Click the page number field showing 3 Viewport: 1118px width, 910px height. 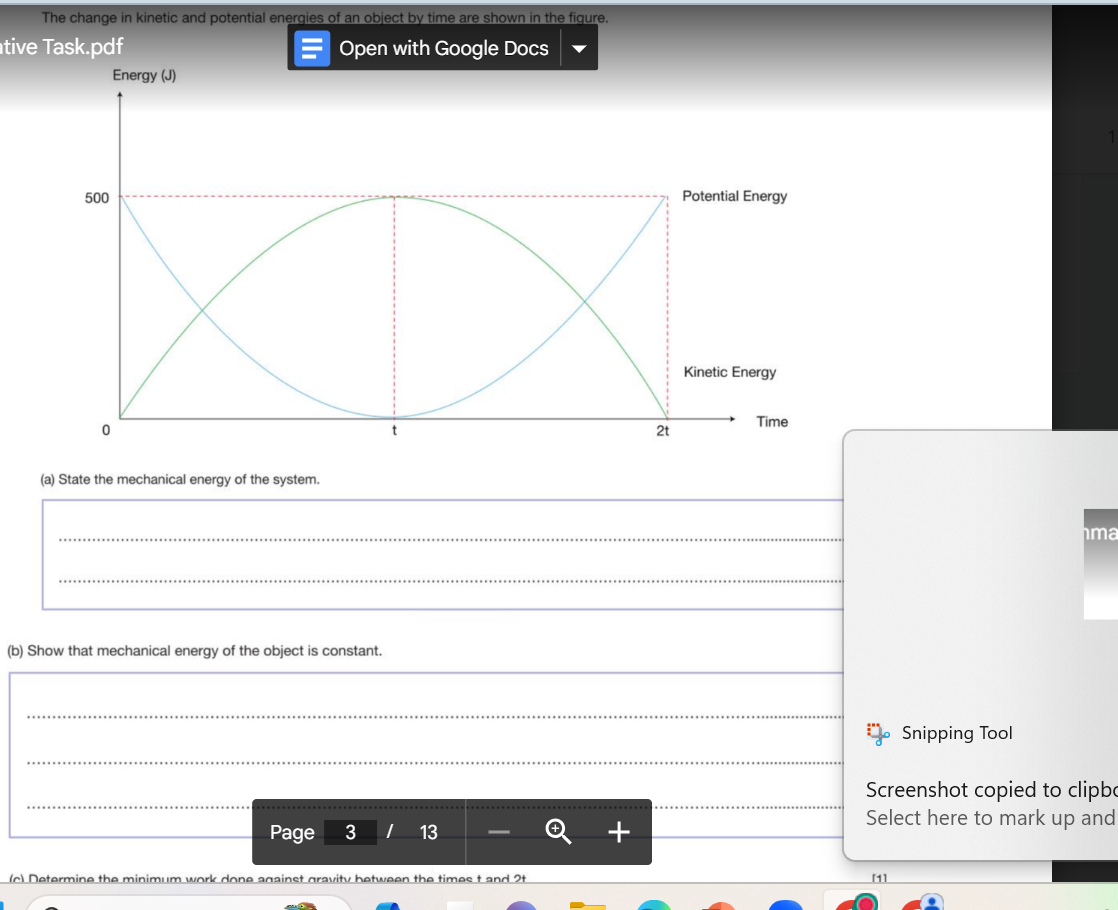(352, 832)
